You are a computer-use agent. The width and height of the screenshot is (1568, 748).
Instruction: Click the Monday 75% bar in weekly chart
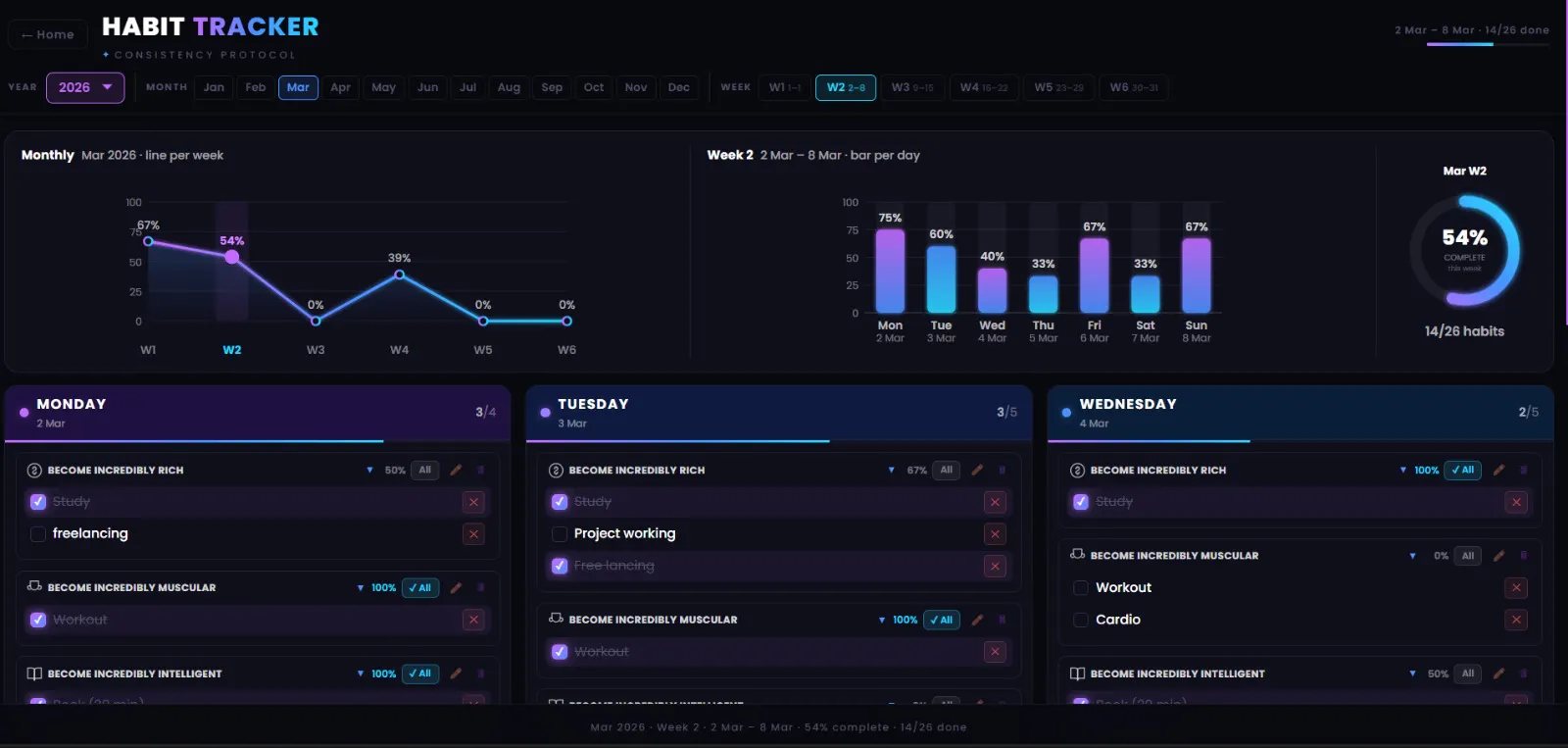coord(890,271)
